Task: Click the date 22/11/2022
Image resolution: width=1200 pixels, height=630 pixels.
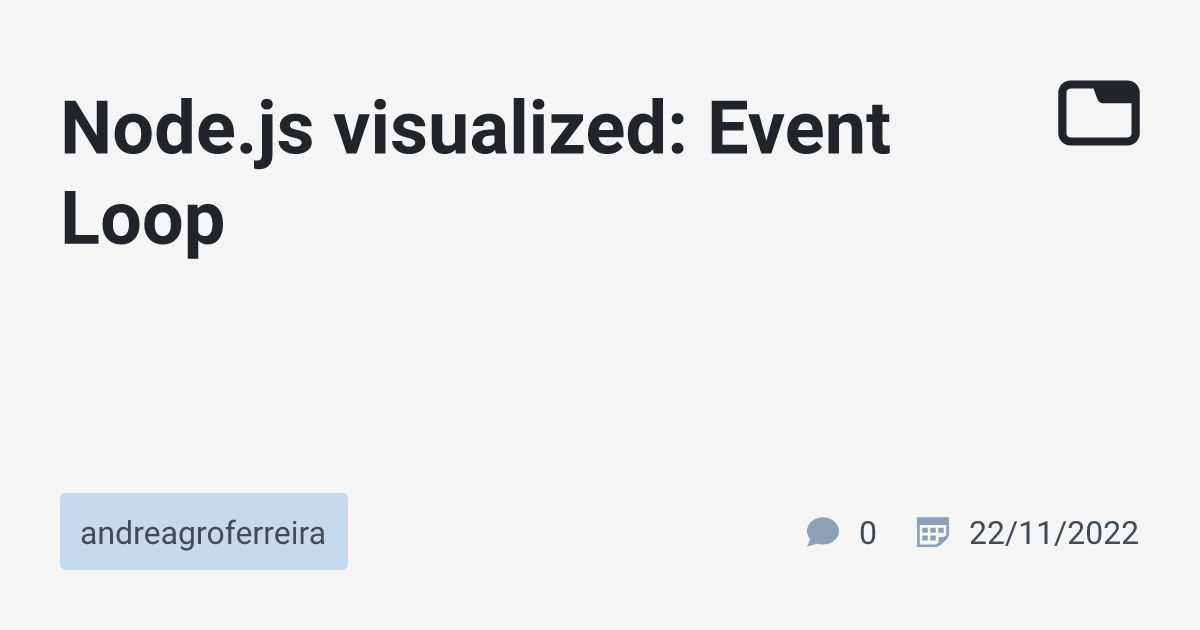Action: click(1053, 533)
